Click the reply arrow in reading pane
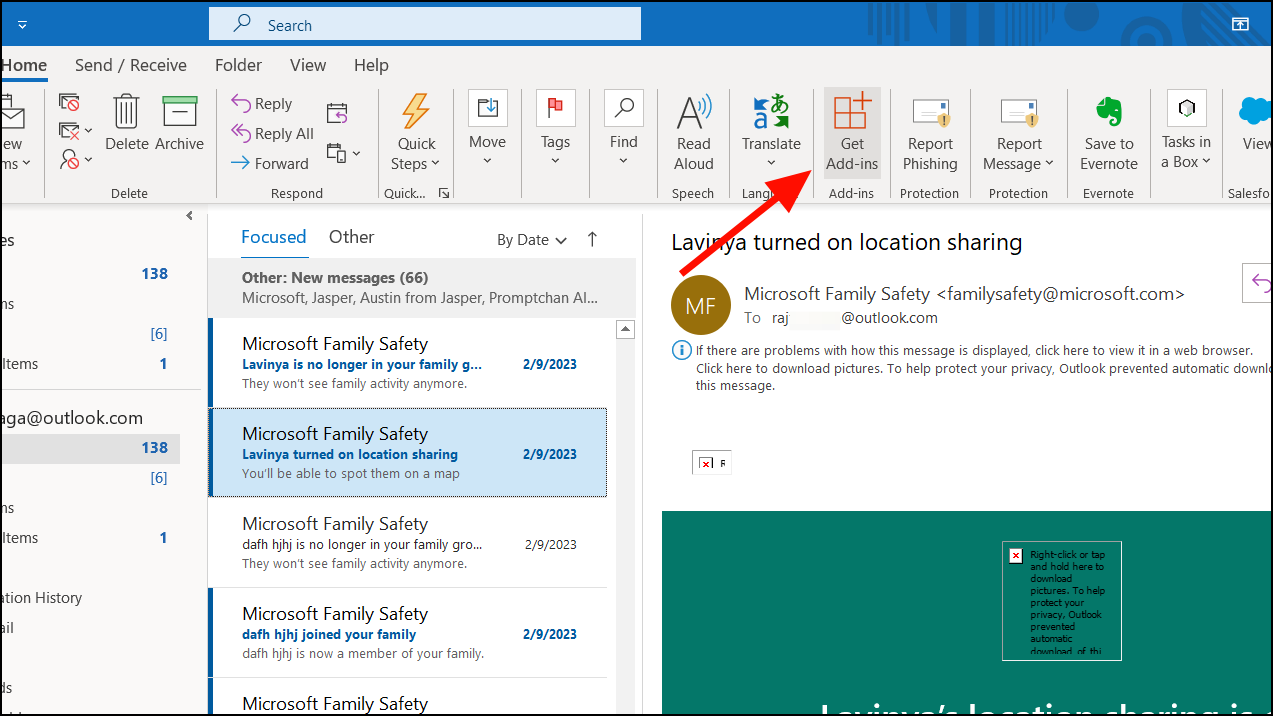1273x716 pixels. tap(1258, 283)
